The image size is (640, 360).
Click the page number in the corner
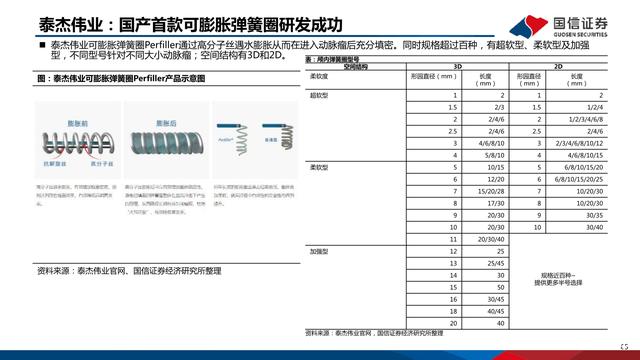624,347
